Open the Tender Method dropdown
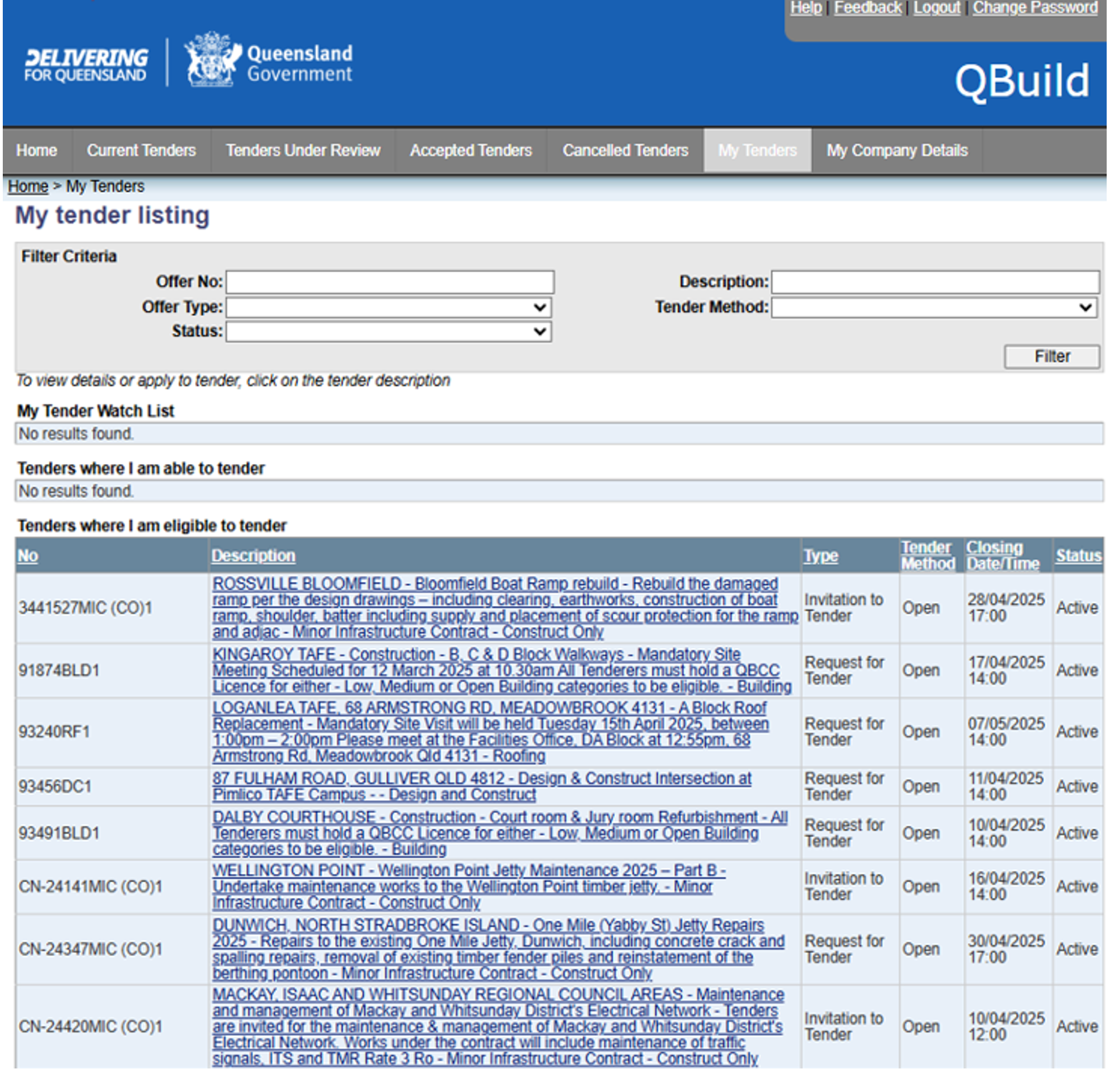The width and height of the screenshot is (1120, 1089). (934, 308)
